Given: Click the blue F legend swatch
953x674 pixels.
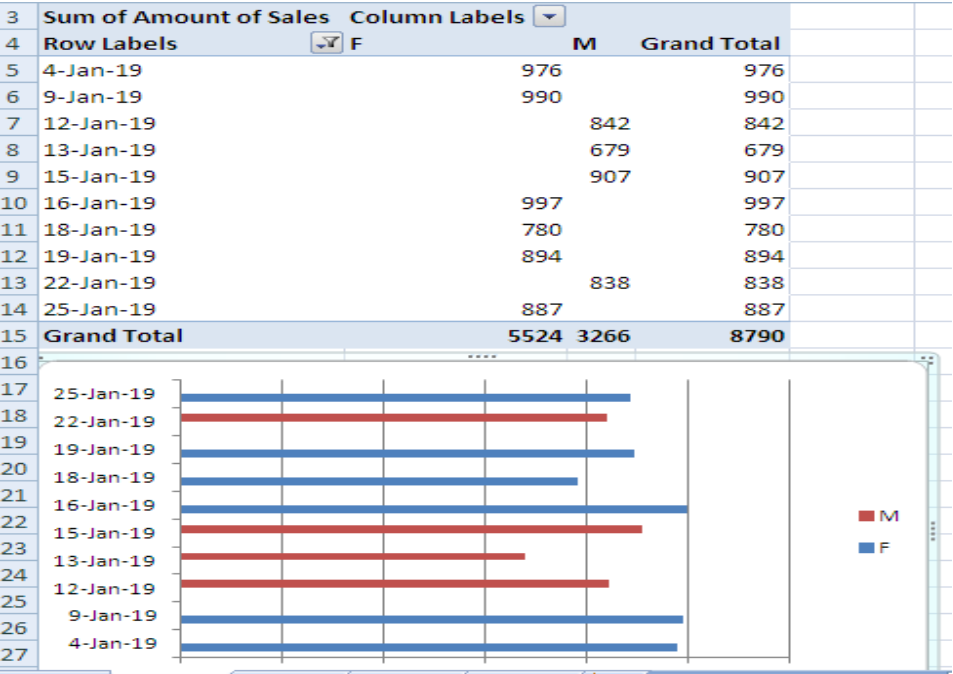Looking at the screenshot, I should 866,548.
